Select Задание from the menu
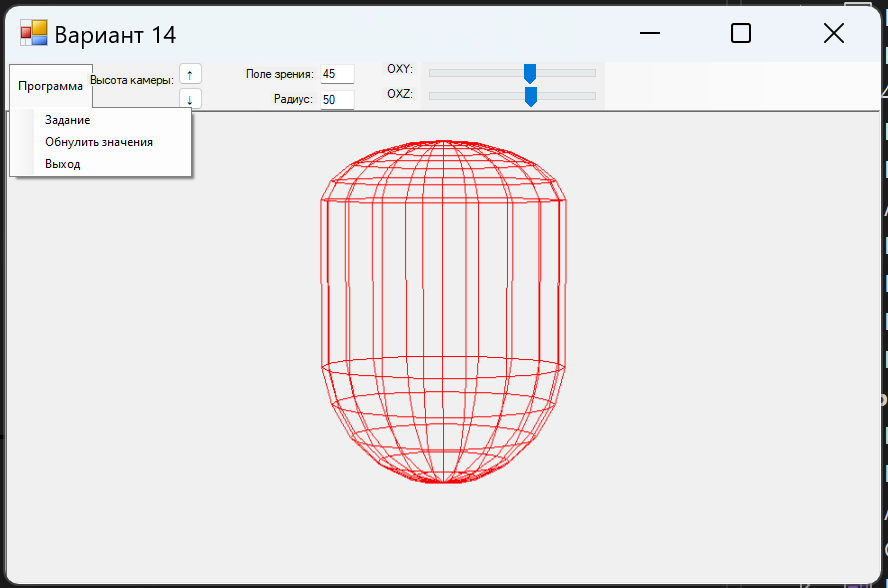Image resolution: width=888 pixels, height=588 pixels. (x=67, y=120)
